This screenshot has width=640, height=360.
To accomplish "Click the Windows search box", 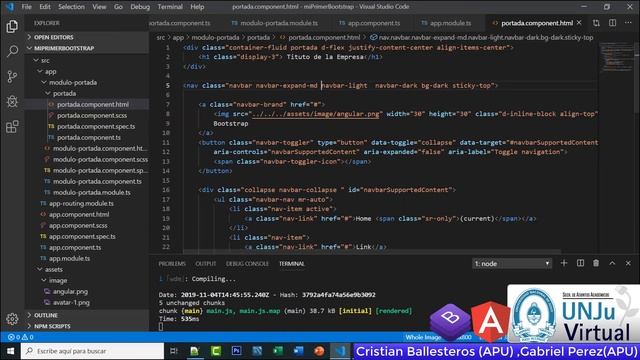I will tap(93, 351).
